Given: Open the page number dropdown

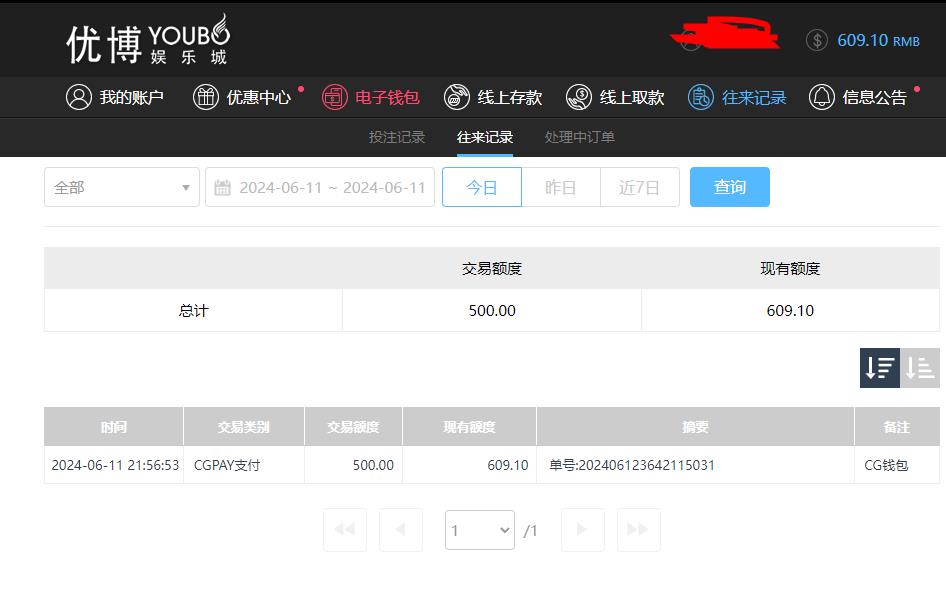Looking at the screenshot, I should 480,530.
